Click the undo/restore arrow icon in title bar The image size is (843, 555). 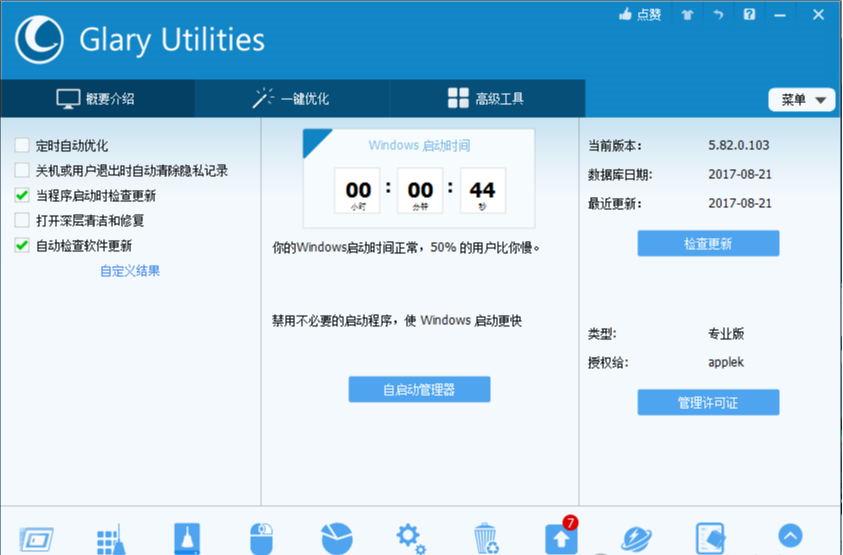[718, 15]
